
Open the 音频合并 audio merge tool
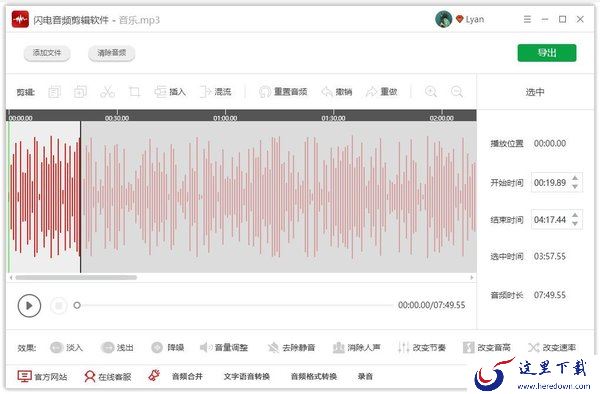point(187,376)
